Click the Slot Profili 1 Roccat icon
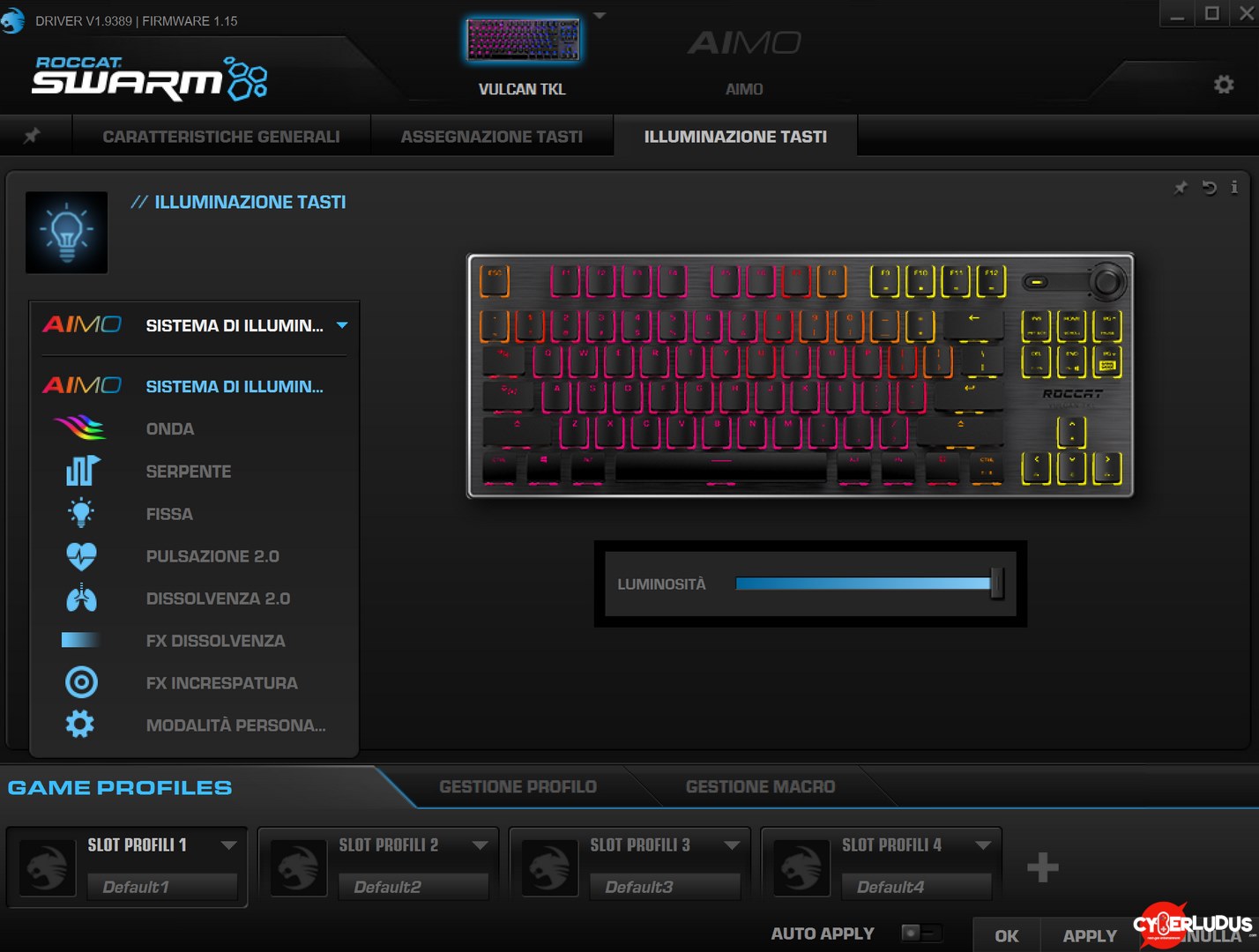The width and height of the screenshot is (1259, 952). [48, 867]
